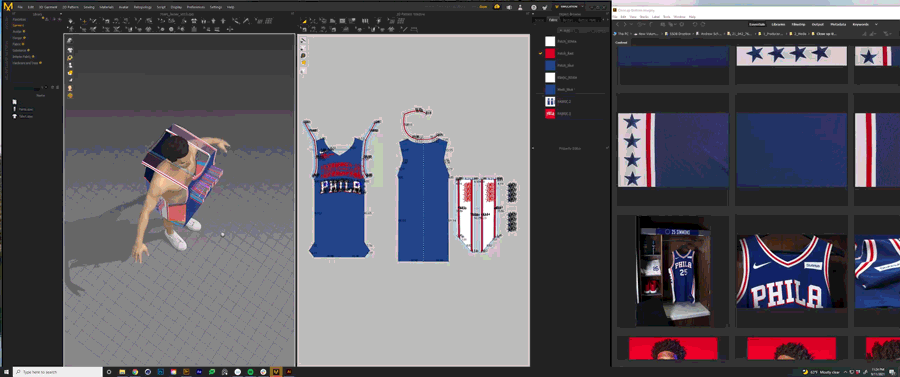Screen dimensions: 900x377
Task: Open Marvelous Designer from Windows taskbar
Action: (277, 372)
